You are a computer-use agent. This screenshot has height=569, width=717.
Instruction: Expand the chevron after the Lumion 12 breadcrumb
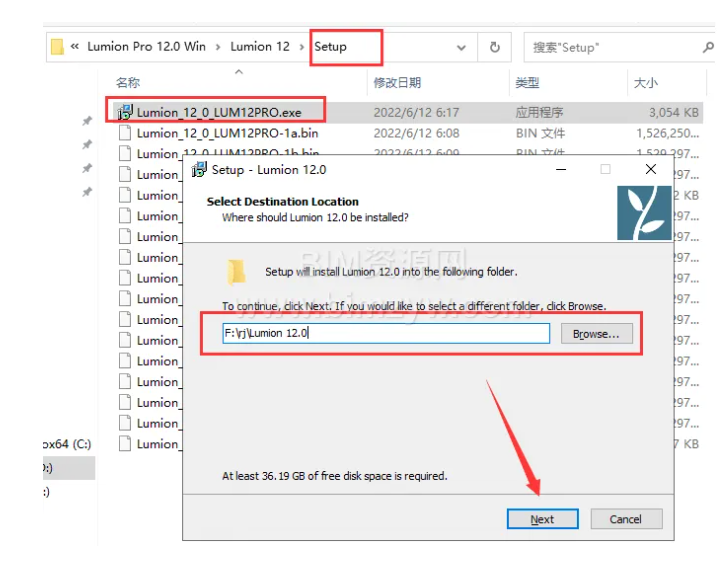301,47
